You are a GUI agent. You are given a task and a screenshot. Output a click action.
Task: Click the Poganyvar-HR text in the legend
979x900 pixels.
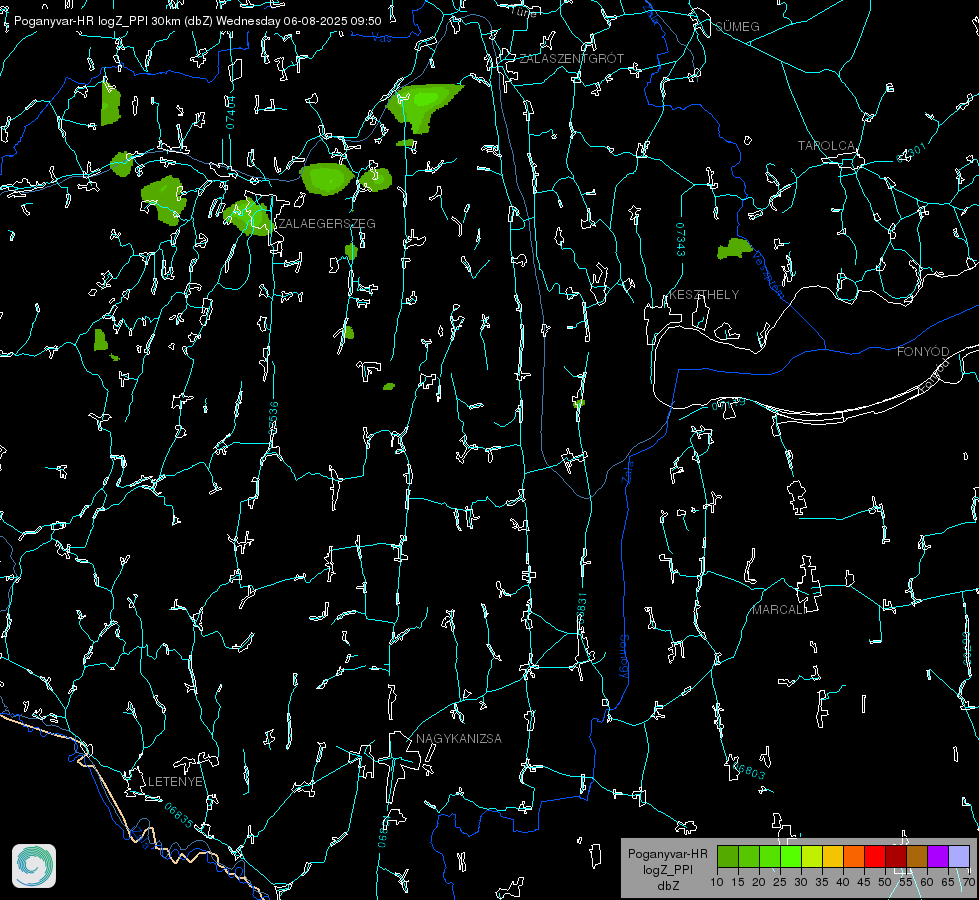click(x=667, y=853)
